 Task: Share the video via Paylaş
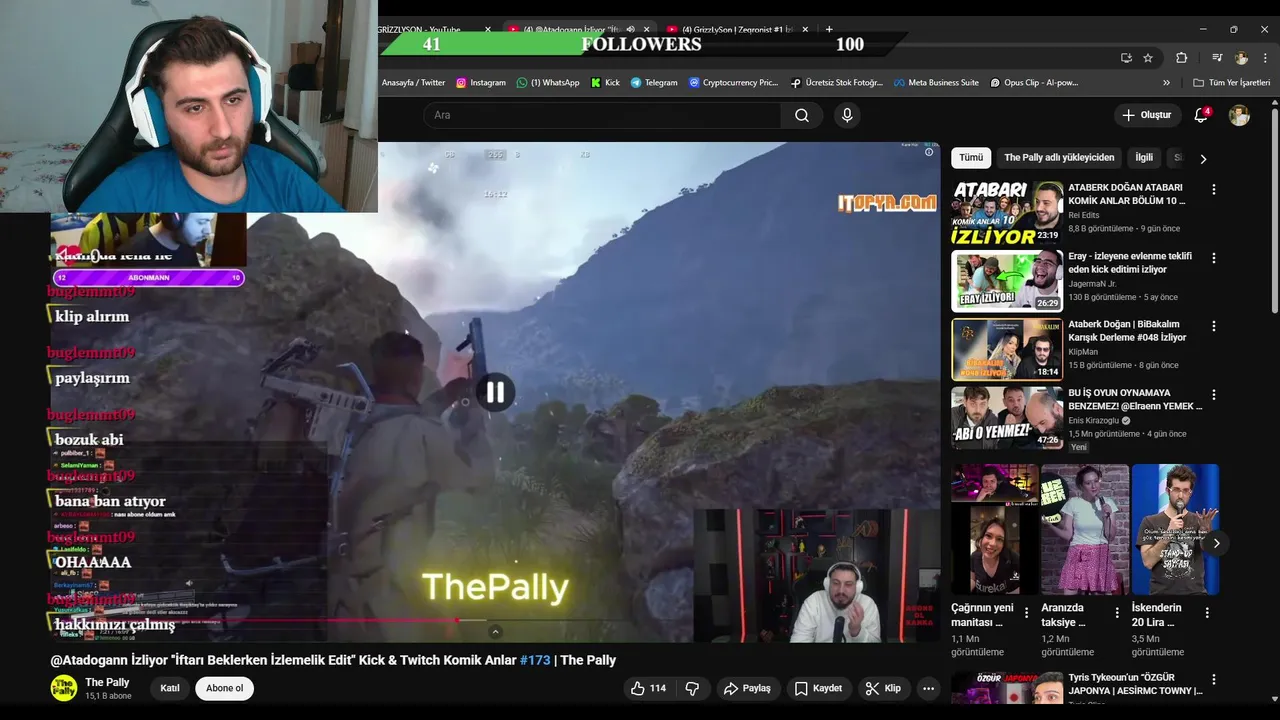tap(747, 688)
